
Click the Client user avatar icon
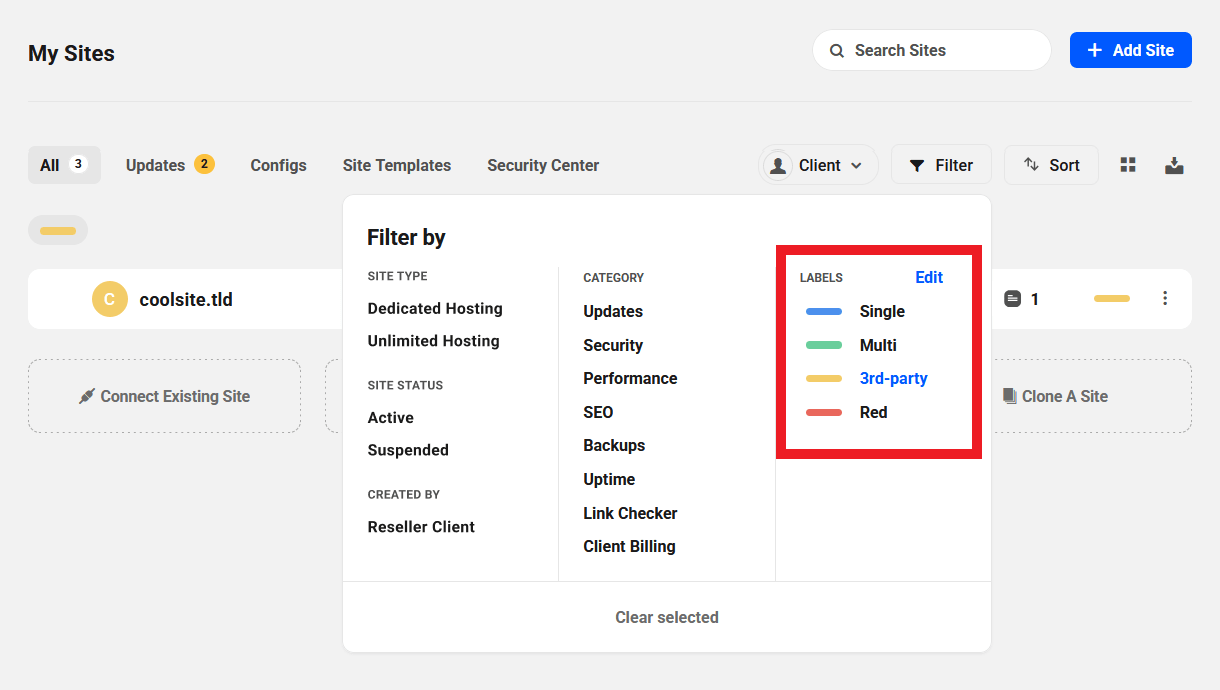[x=777, y=165]
